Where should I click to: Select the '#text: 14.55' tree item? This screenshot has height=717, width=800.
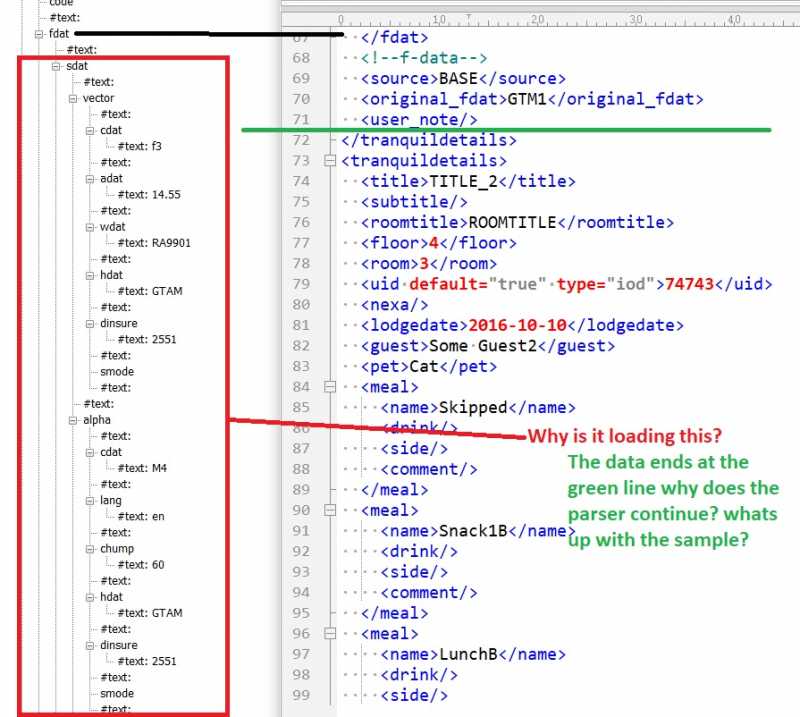[x=148, y=195]
